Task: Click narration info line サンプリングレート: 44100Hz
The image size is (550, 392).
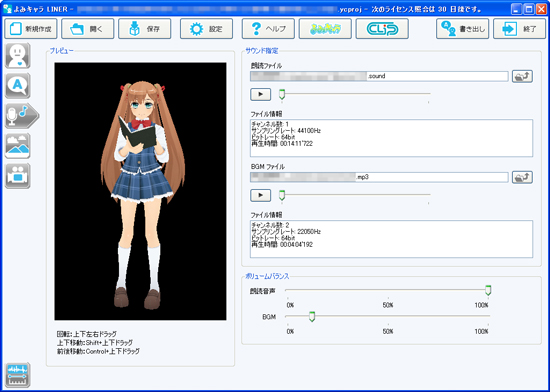Action: pyautogui.click(x=286, y=131)
